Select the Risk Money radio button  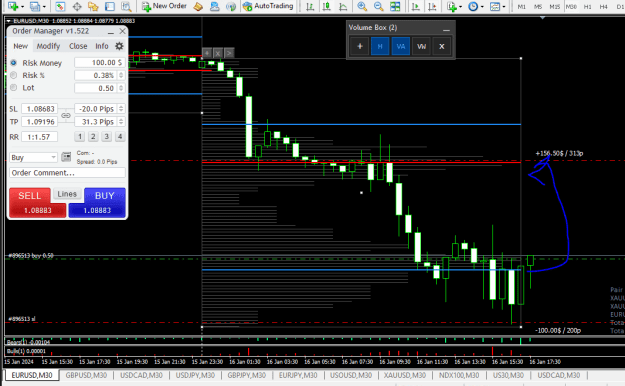[14, 63]
